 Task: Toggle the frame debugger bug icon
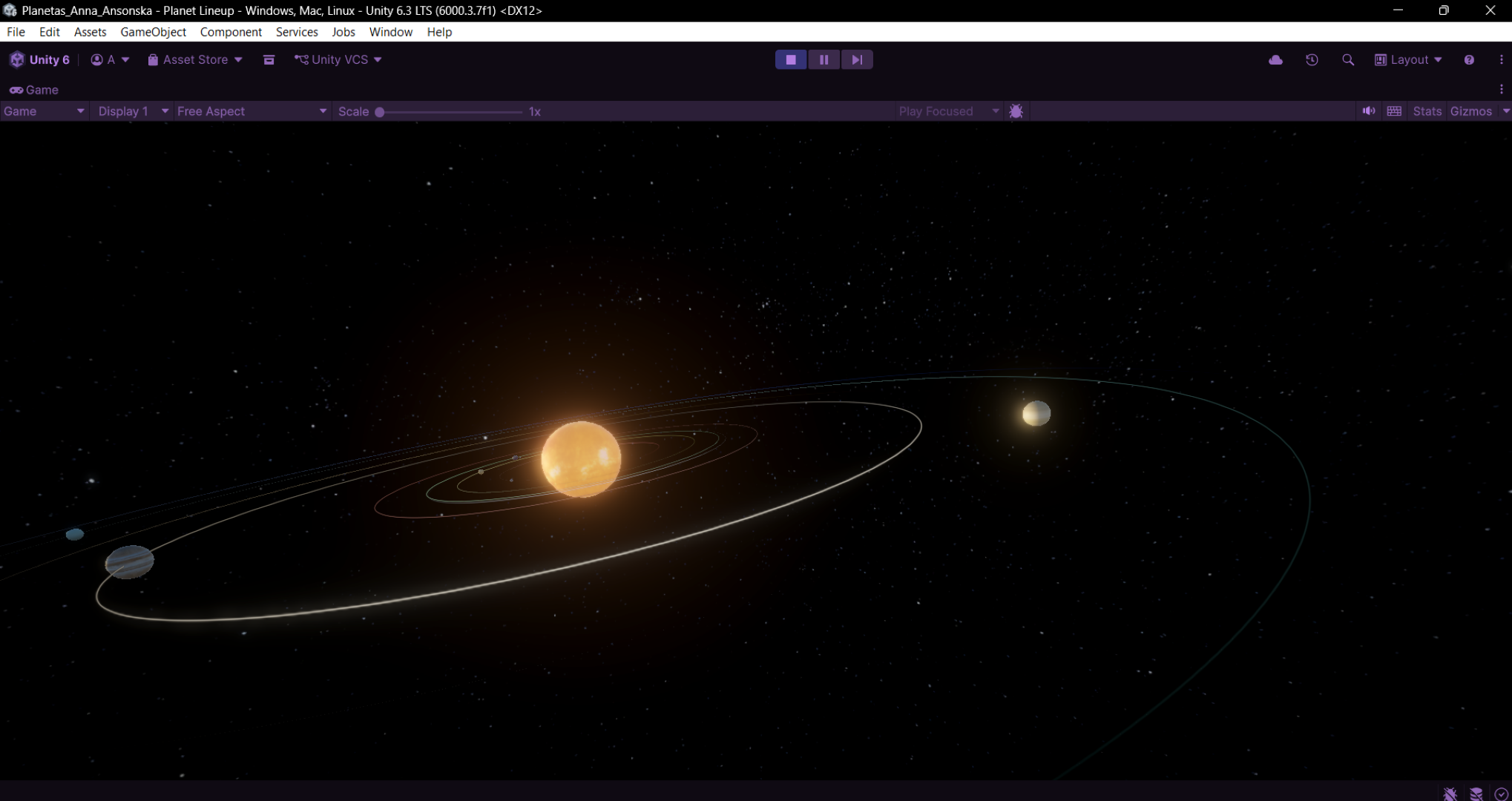1016,111
